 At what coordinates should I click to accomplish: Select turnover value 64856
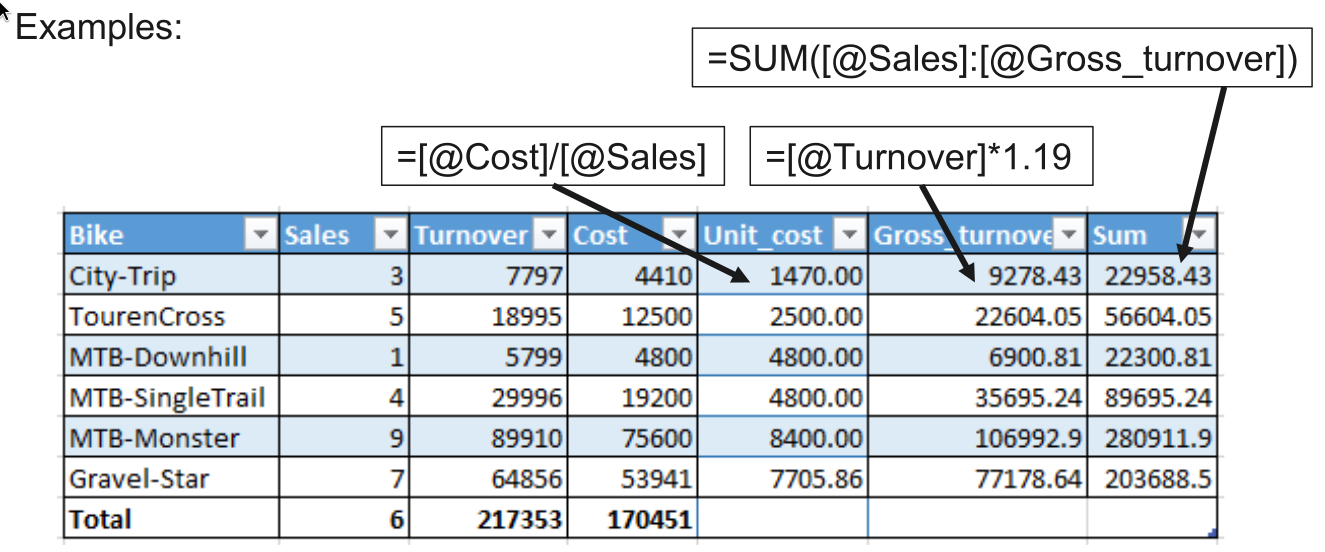[488, 479]
